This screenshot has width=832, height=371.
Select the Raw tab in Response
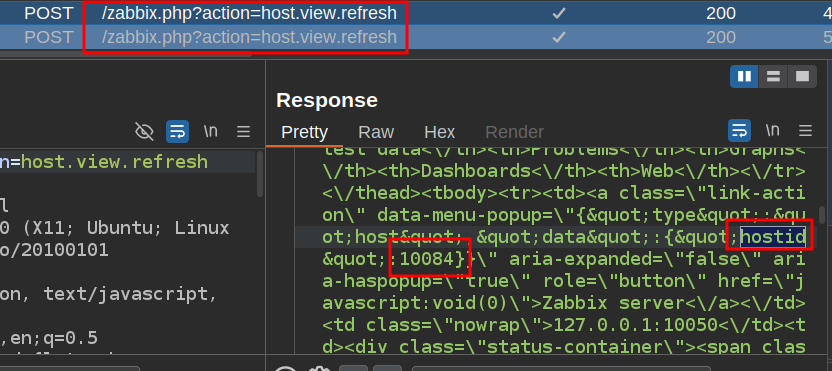pyautogui.click(x=376, y=132)
